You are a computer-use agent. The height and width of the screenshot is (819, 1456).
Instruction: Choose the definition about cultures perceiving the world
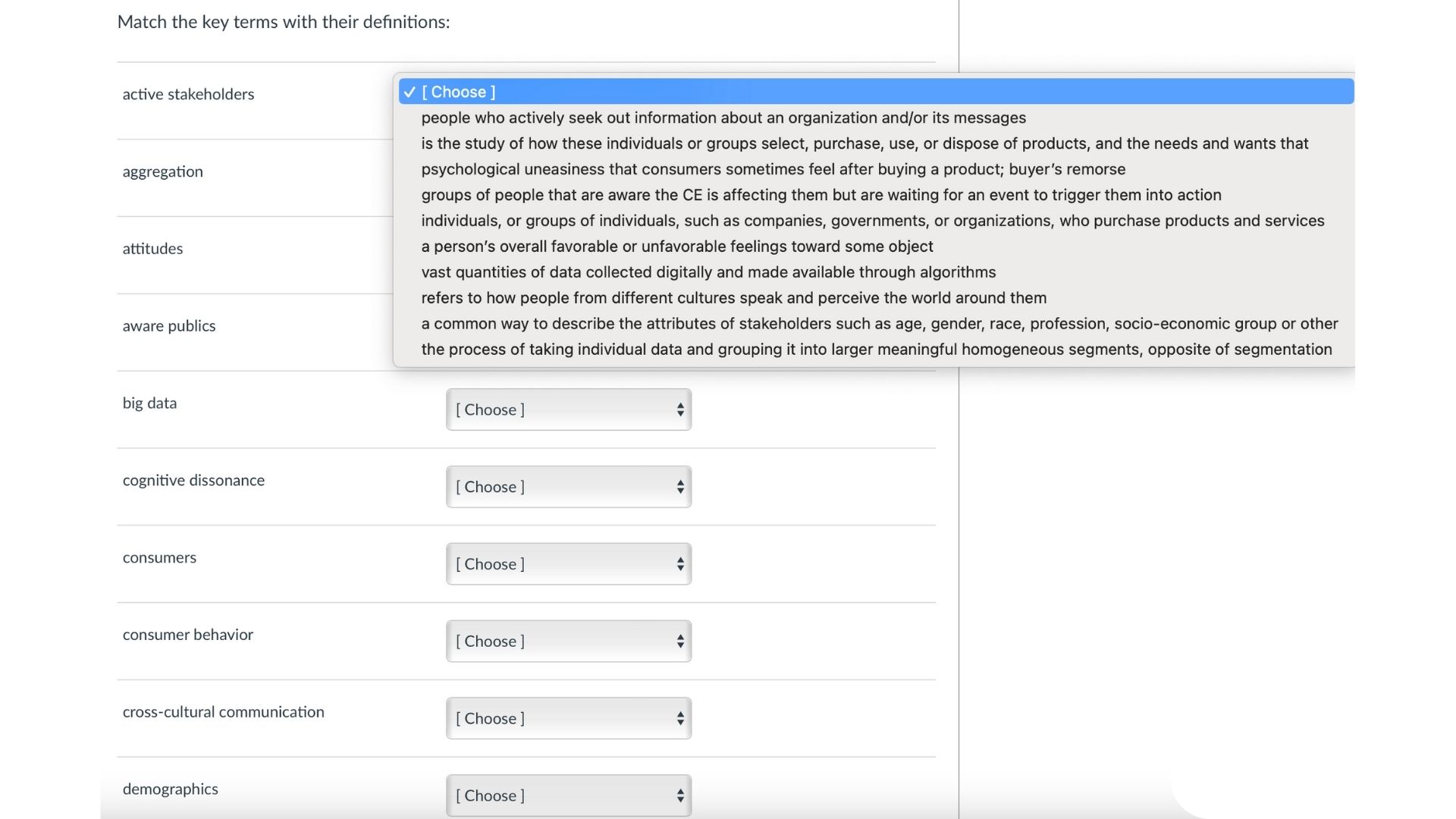(x=733, y=297)
